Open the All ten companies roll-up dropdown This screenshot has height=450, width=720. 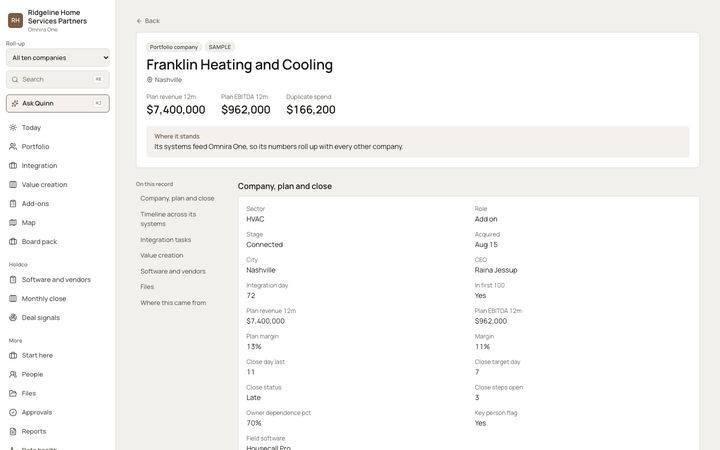click(x=58, y=58)
